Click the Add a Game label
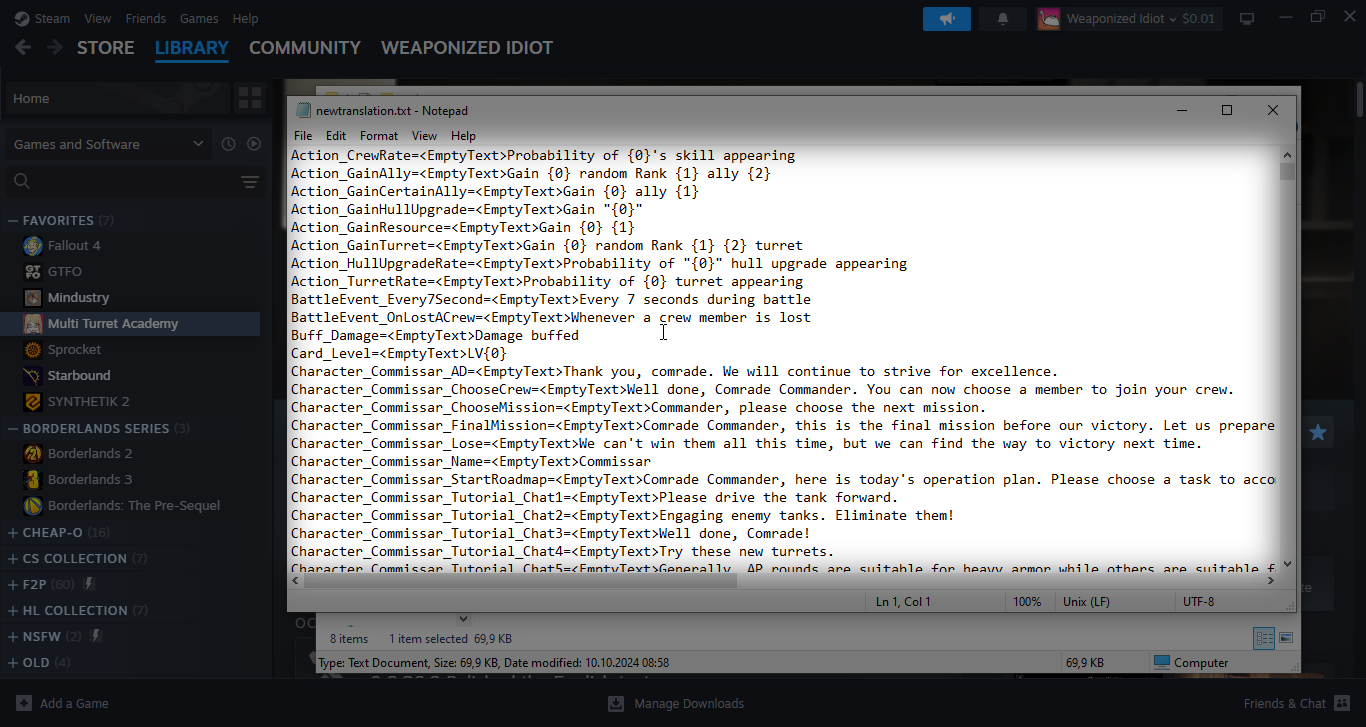 [74, 703]
